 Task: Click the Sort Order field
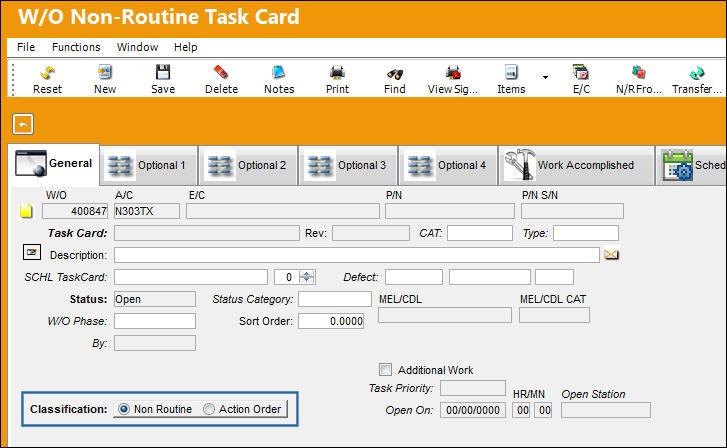tap(331, 321)
